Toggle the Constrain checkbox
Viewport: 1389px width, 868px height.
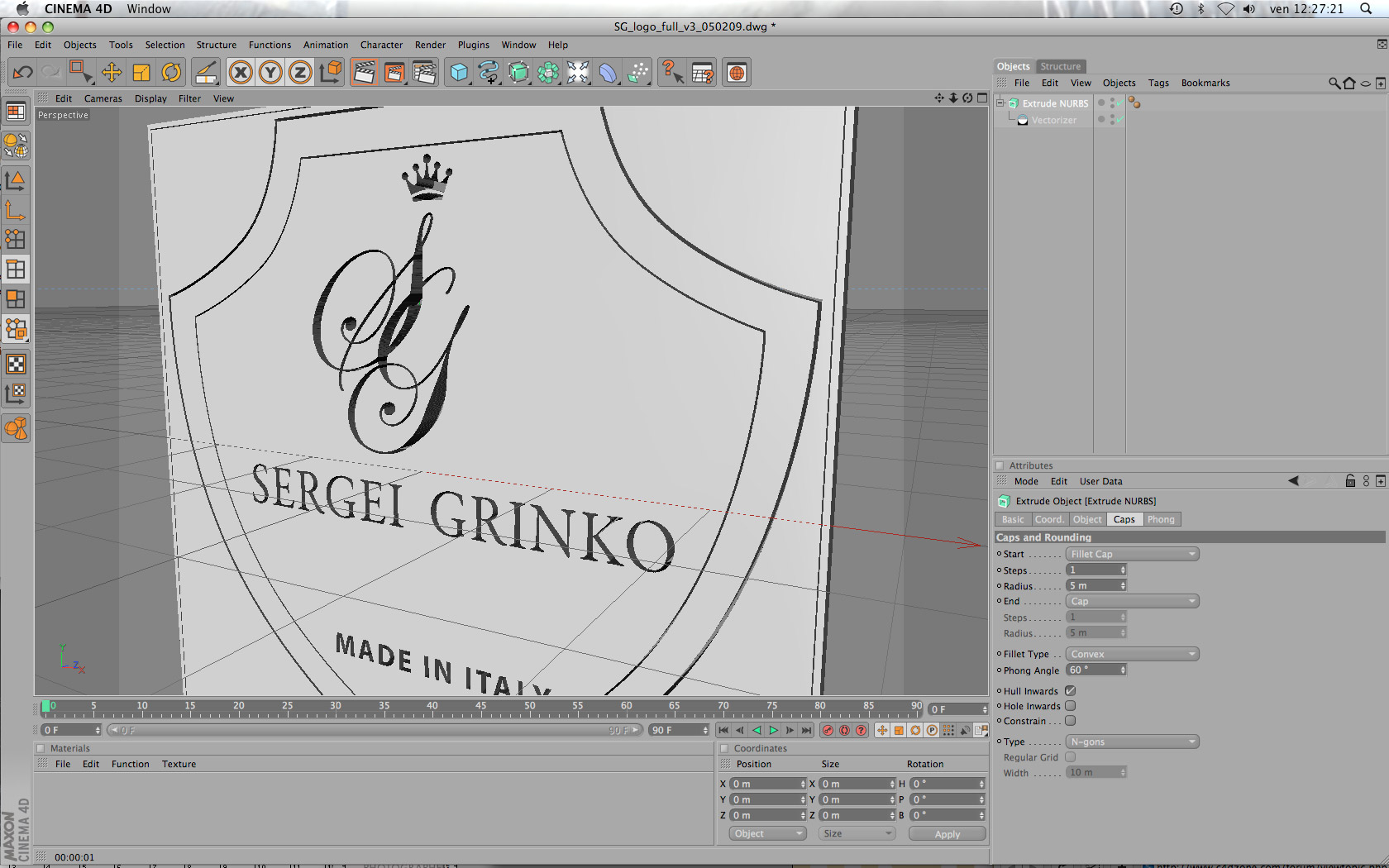point(1070,721)
